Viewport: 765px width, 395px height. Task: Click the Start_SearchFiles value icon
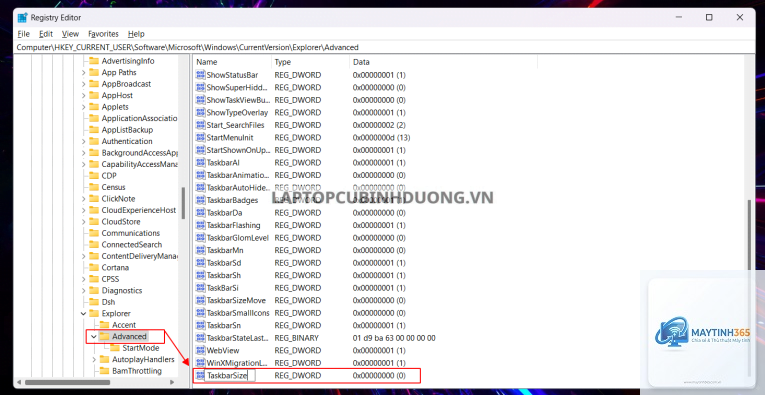click(x=200, y=125)
